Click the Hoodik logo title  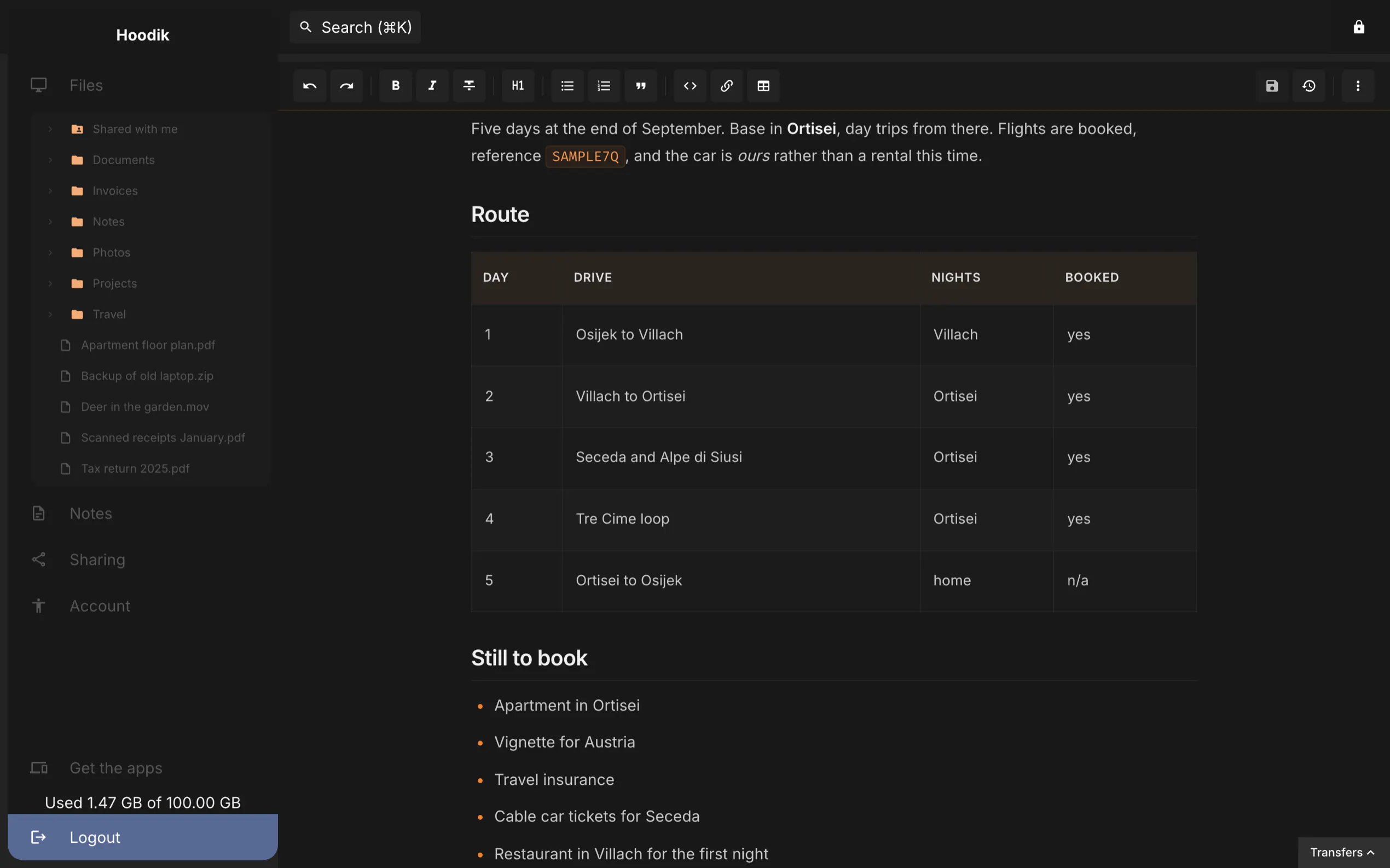142,35
